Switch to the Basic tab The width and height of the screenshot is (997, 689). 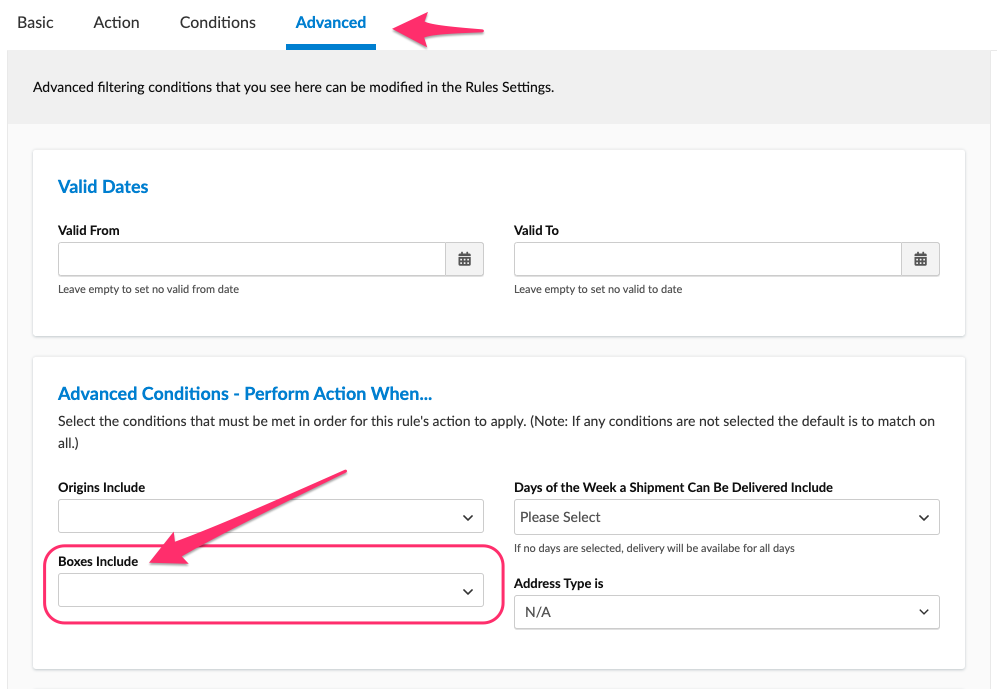[x=36, y=22]
